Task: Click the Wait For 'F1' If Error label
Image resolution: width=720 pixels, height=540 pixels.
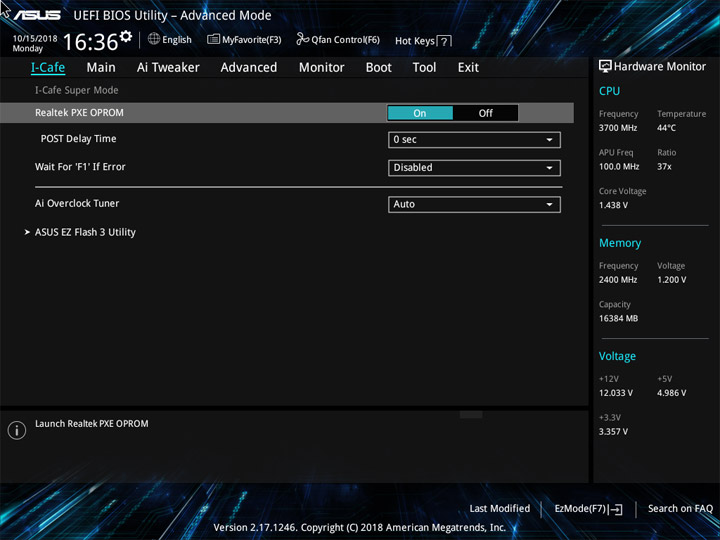Action: tap(80, 167)
